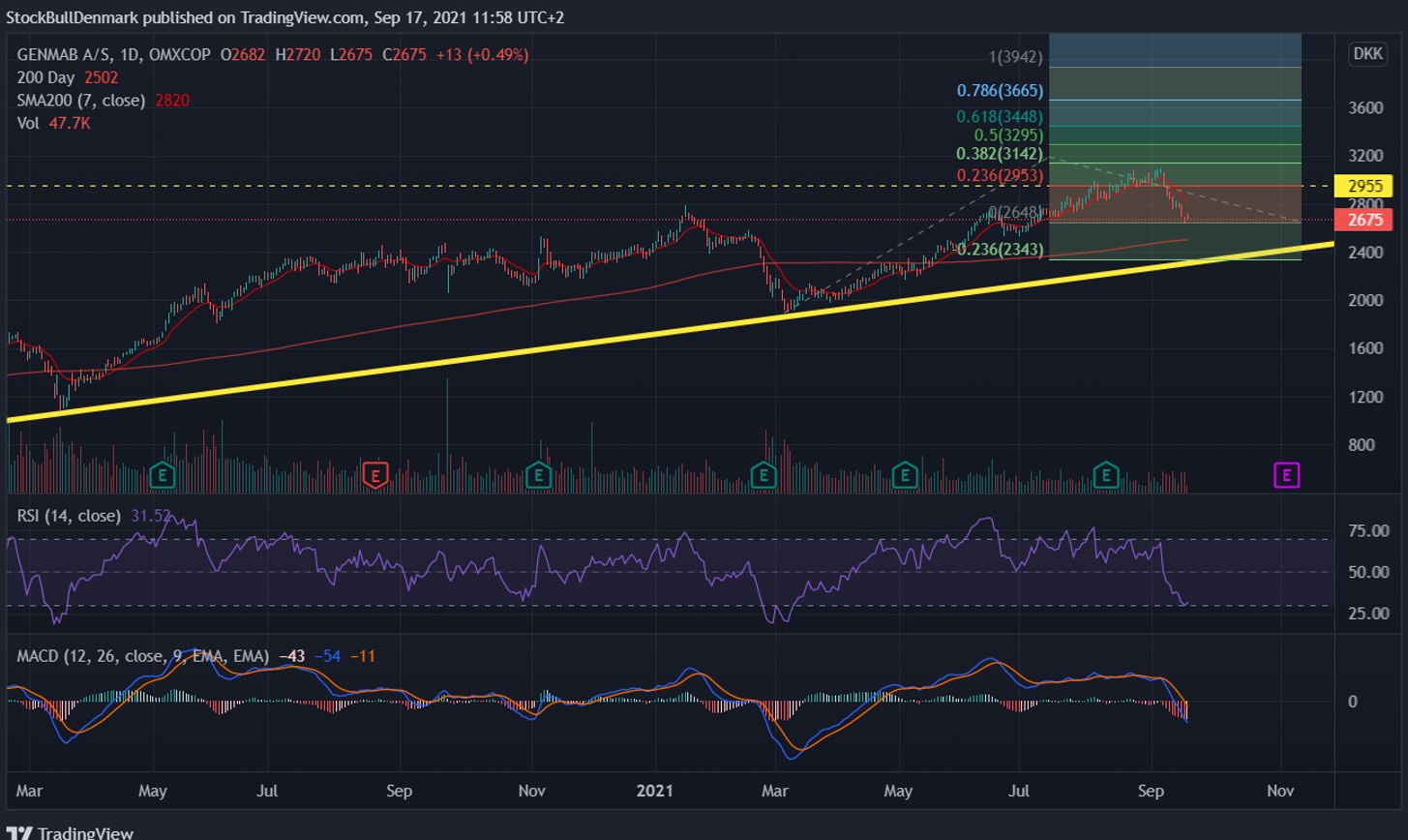1408x840 pixels.
Task: Click the earnings marker near May 2021
Action: [x=904, y=474]
